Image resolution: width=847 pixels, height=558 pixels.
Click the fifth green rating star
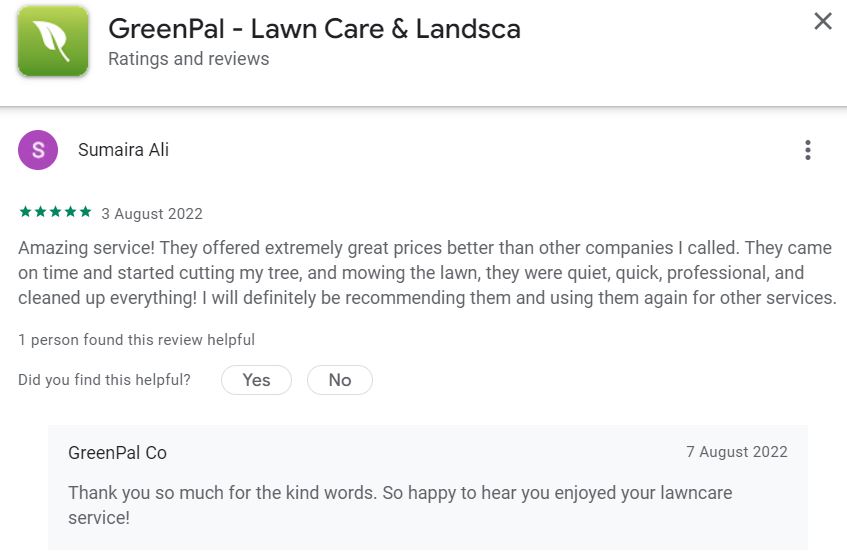[86, 212]
